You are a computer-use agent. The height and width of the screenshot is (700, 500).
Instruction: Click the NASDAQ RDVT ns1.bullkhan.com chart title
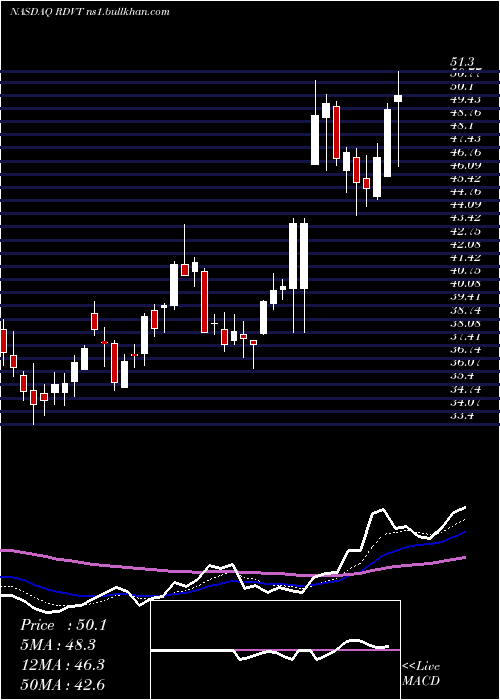click(89, 12)
